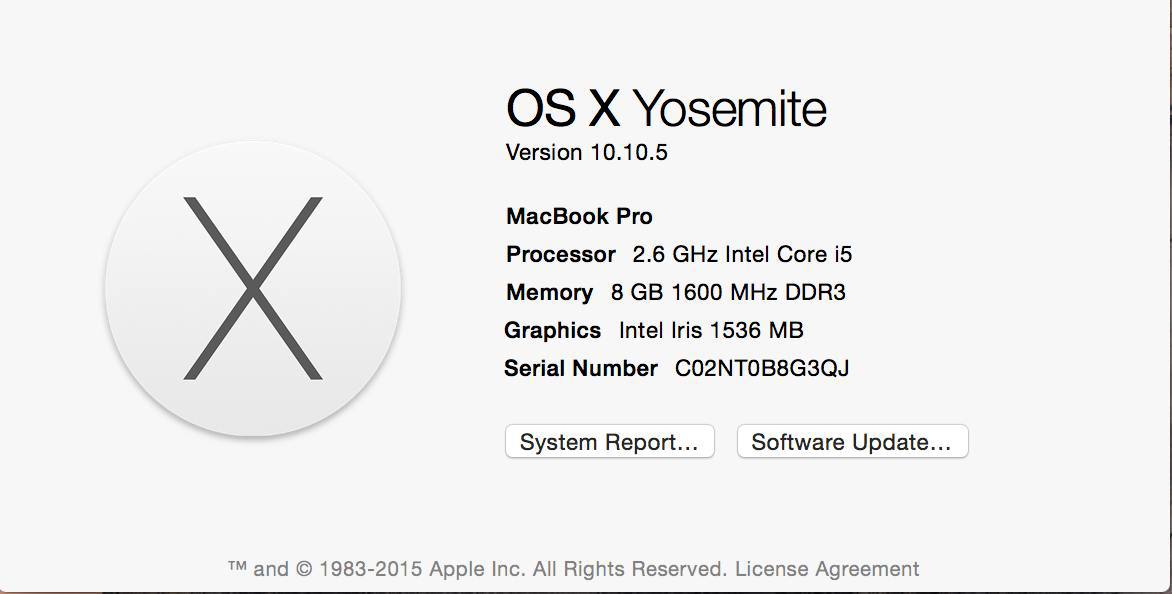Click the All Rights Reserved text
Image resolution: width=1172 pixels, height=594 pixels.
pos(629,569)
